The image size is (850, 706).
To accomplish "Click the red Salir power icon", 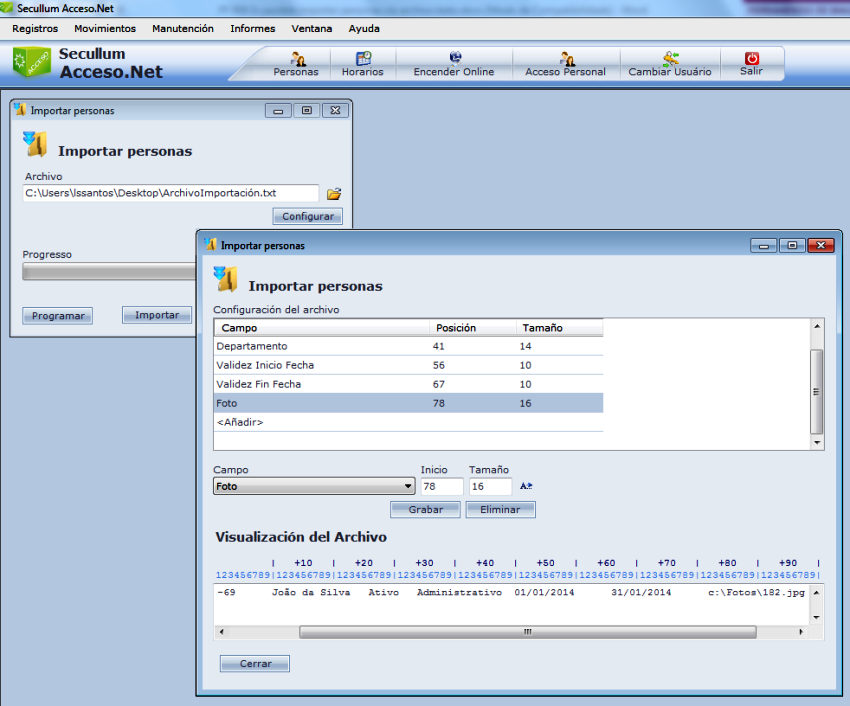I will tap(752, 59).
